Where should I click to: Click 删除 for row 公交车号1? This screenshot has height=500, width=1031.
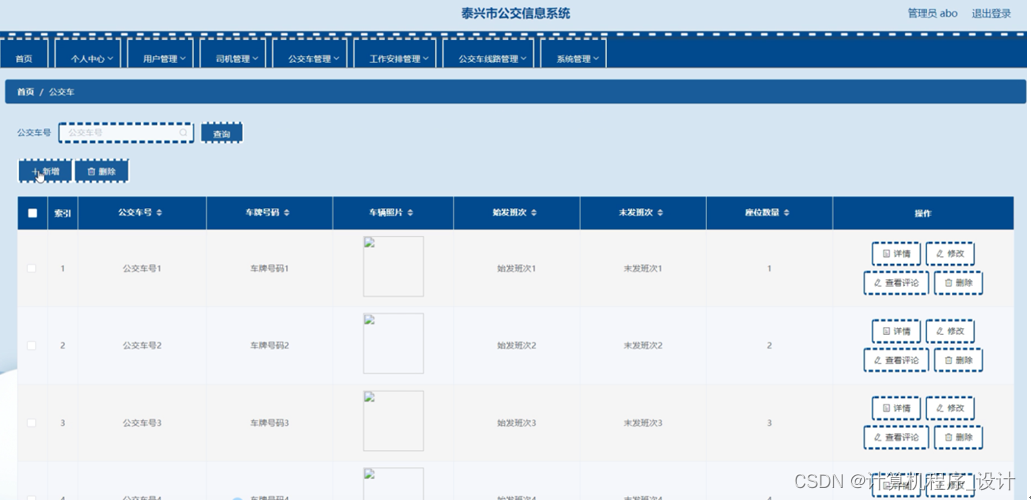(958, 283)
